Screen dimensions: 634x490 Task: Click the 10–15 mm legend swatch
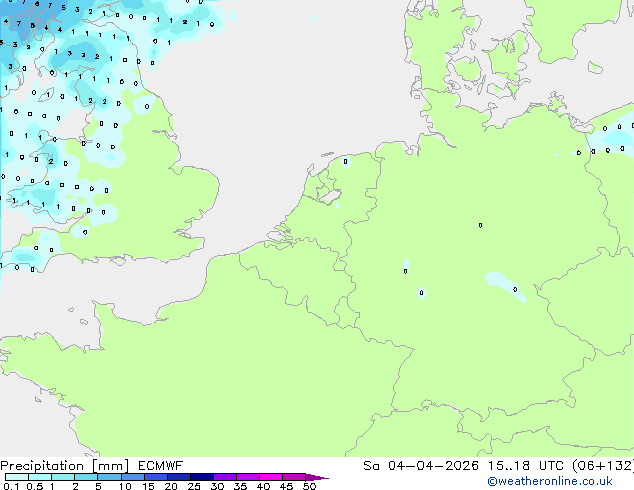(132, 477)
